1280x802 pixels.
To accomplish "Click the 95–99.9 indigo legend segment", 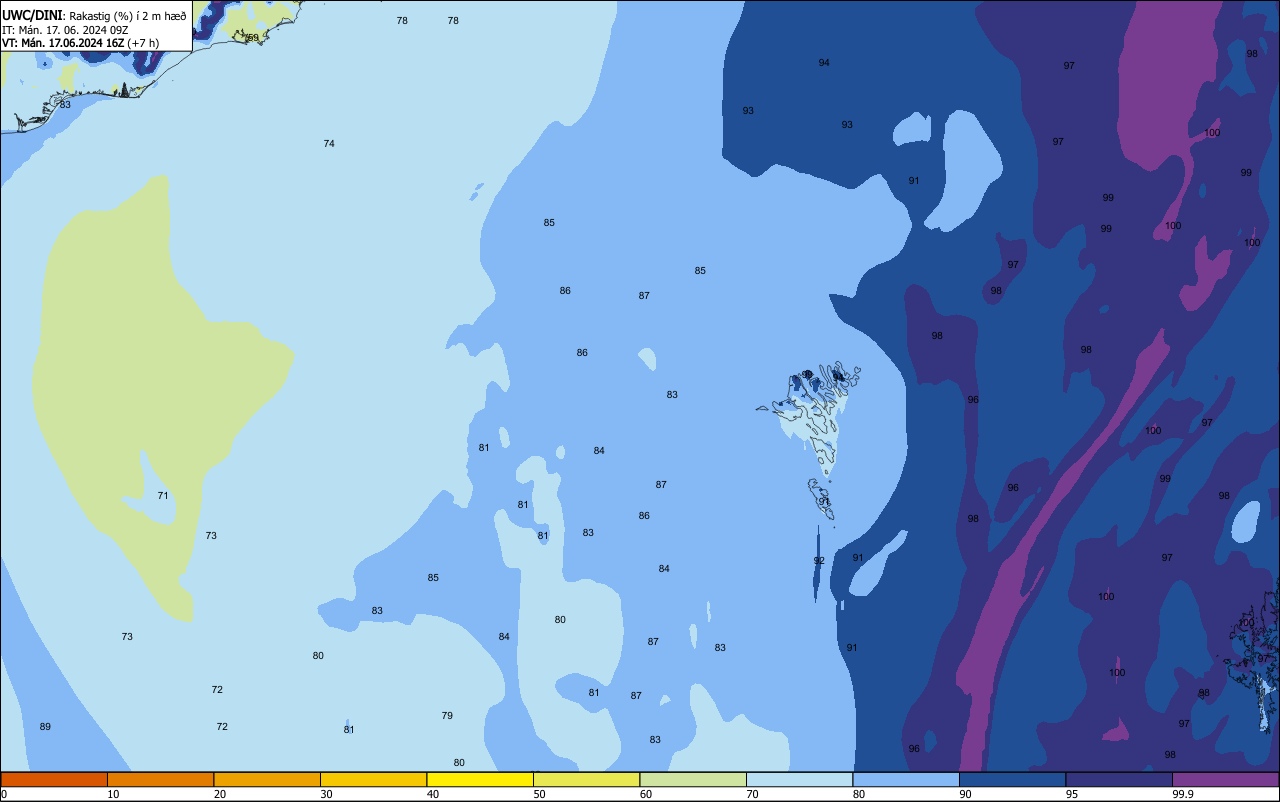I will tap(1119, 779).
